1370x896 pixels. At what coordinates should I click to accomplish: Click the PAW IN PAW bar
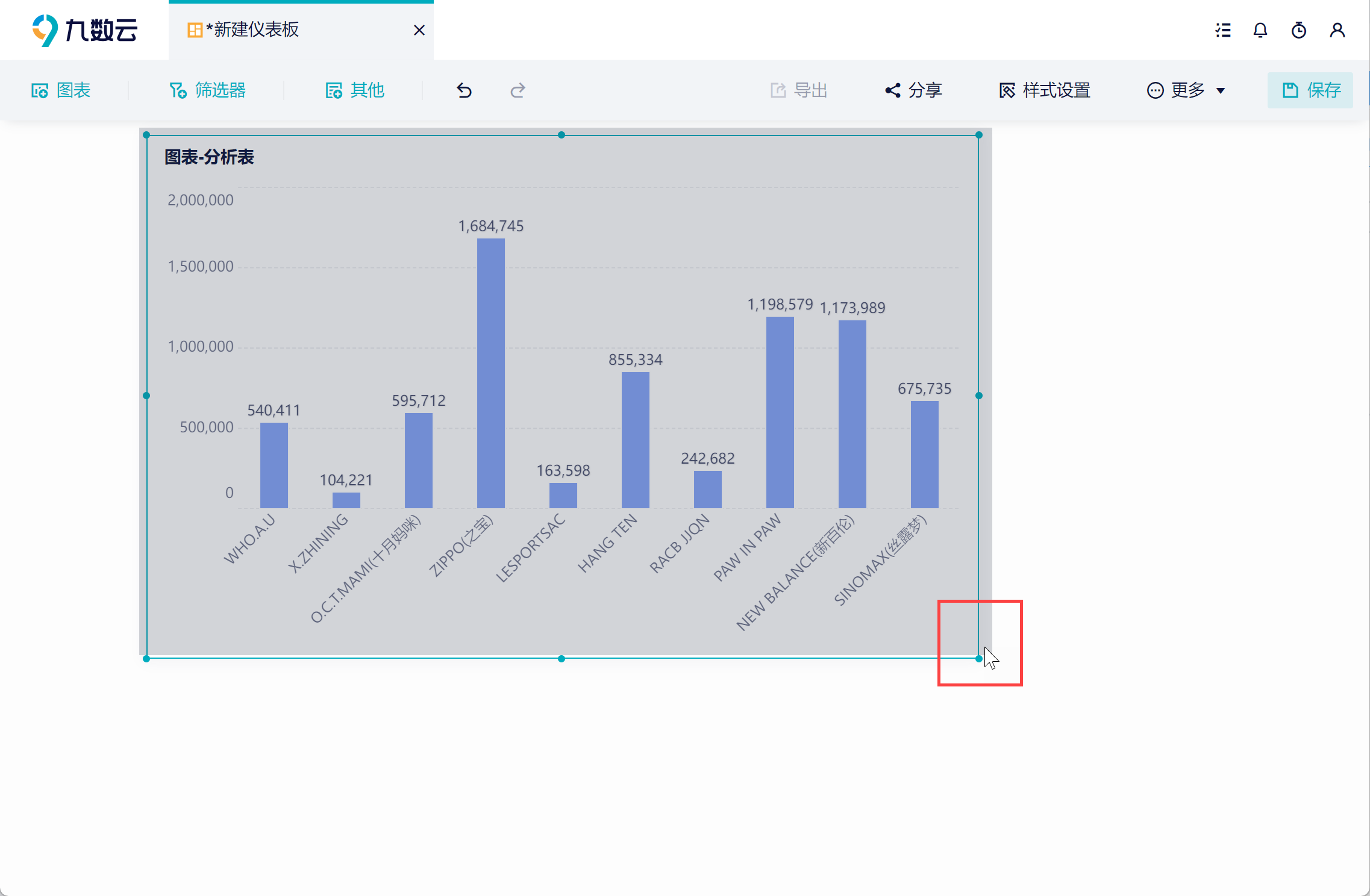point(780,412)
